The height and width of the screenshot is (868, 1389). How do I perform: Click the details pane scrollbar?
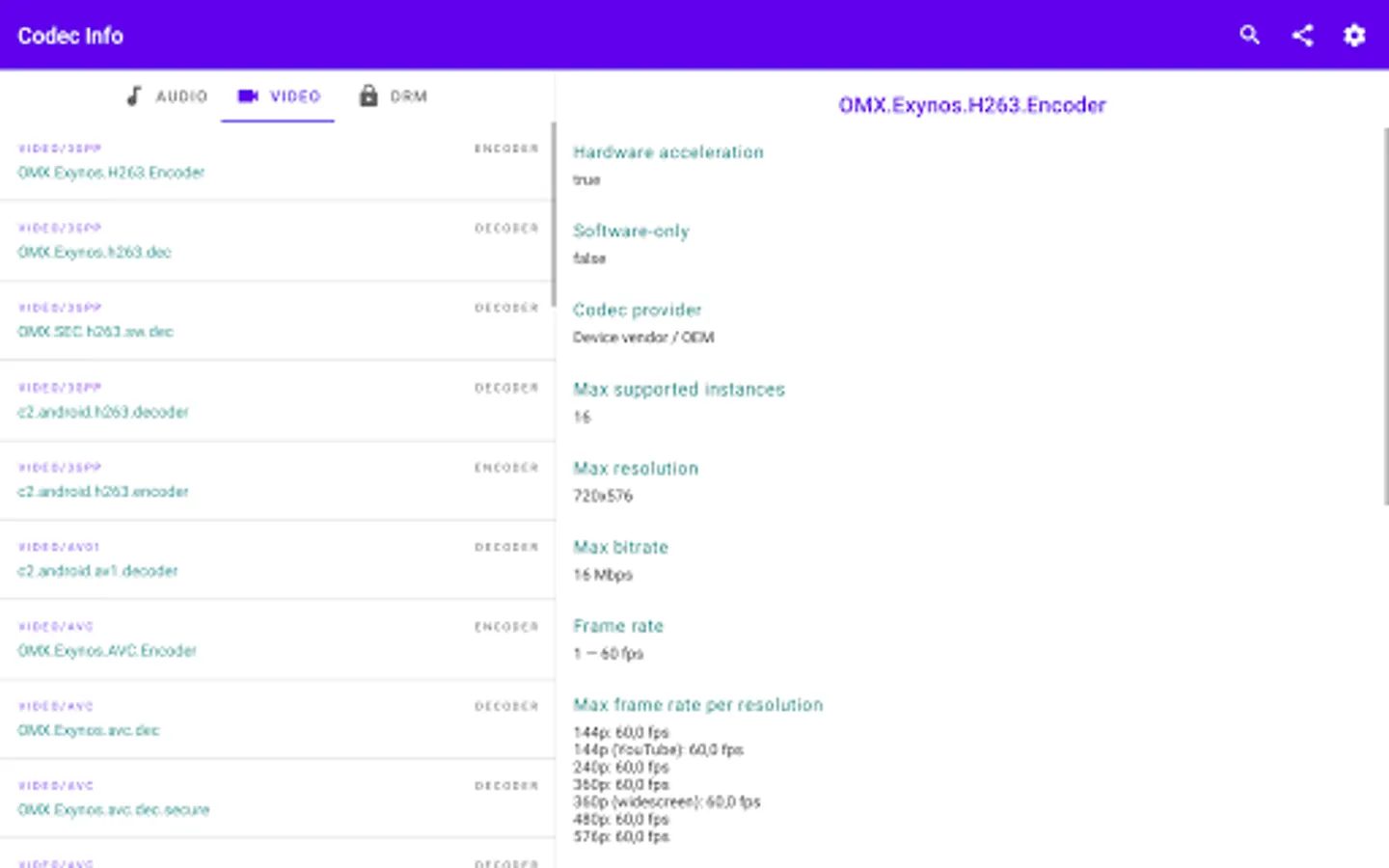point(1386,316)
